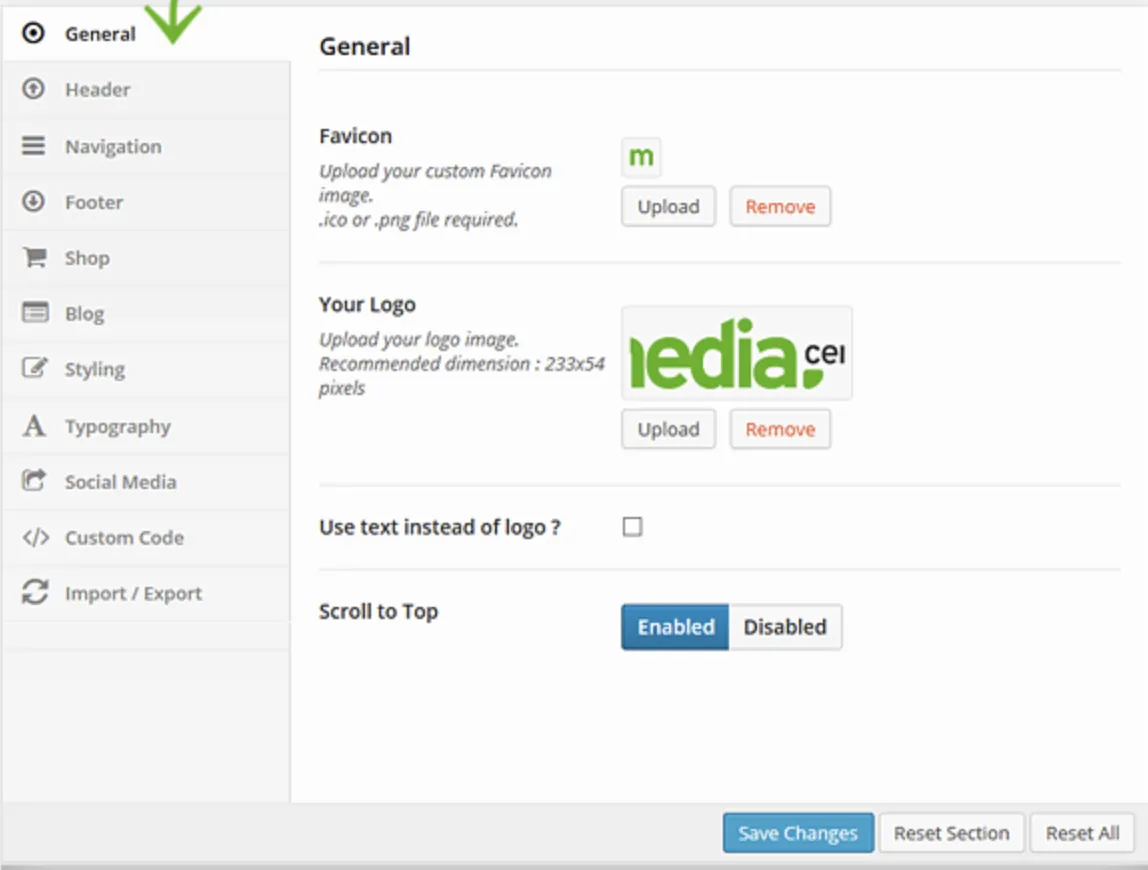Upload a new Favicon image
Viewport: 1148px width, 870px height.
(668, 207)
